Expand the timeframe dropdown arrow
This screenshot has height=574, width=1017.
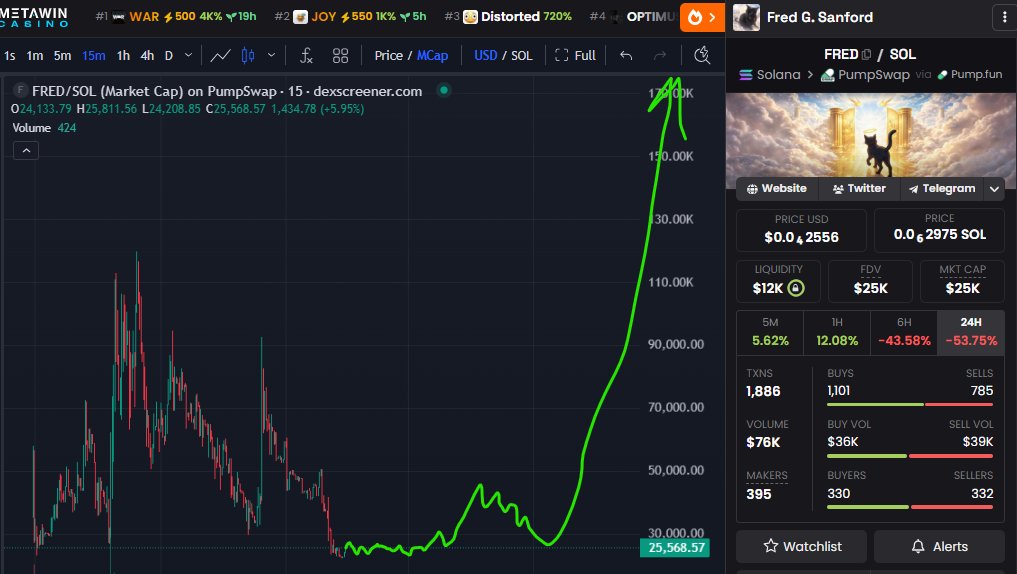[188, 56]
